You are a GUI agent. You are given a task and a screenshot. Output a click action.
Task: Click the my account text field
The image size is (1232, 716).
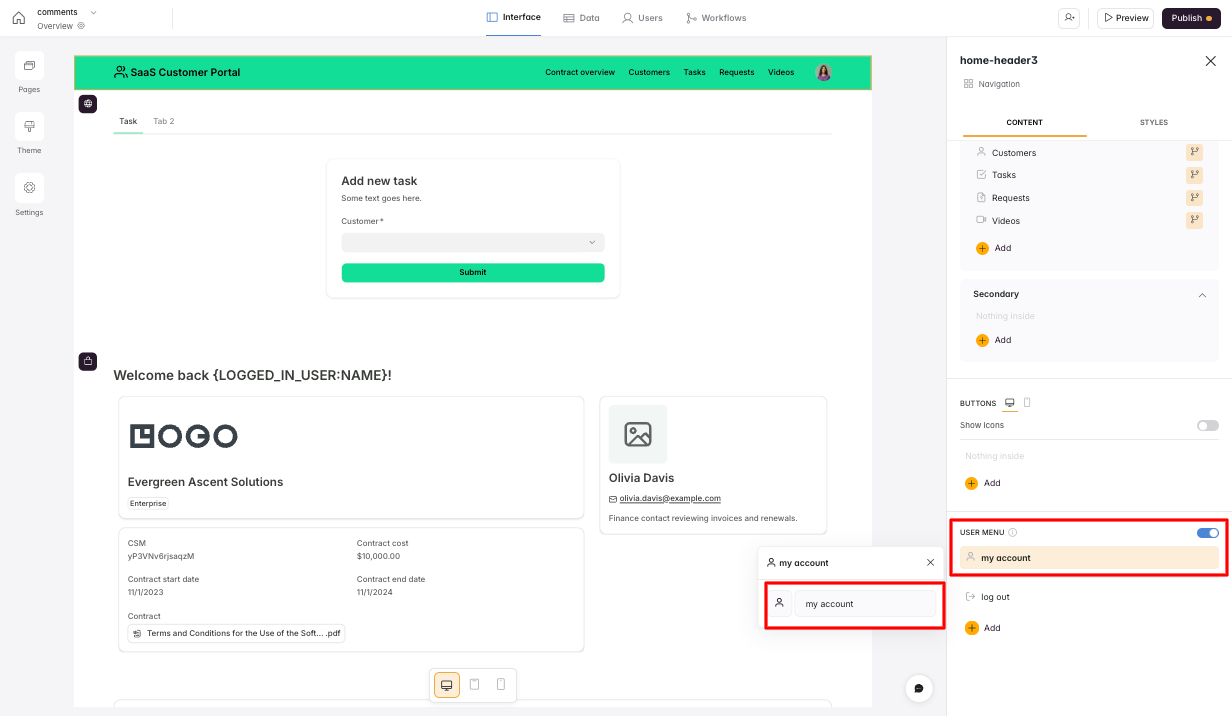click(865, 604)
